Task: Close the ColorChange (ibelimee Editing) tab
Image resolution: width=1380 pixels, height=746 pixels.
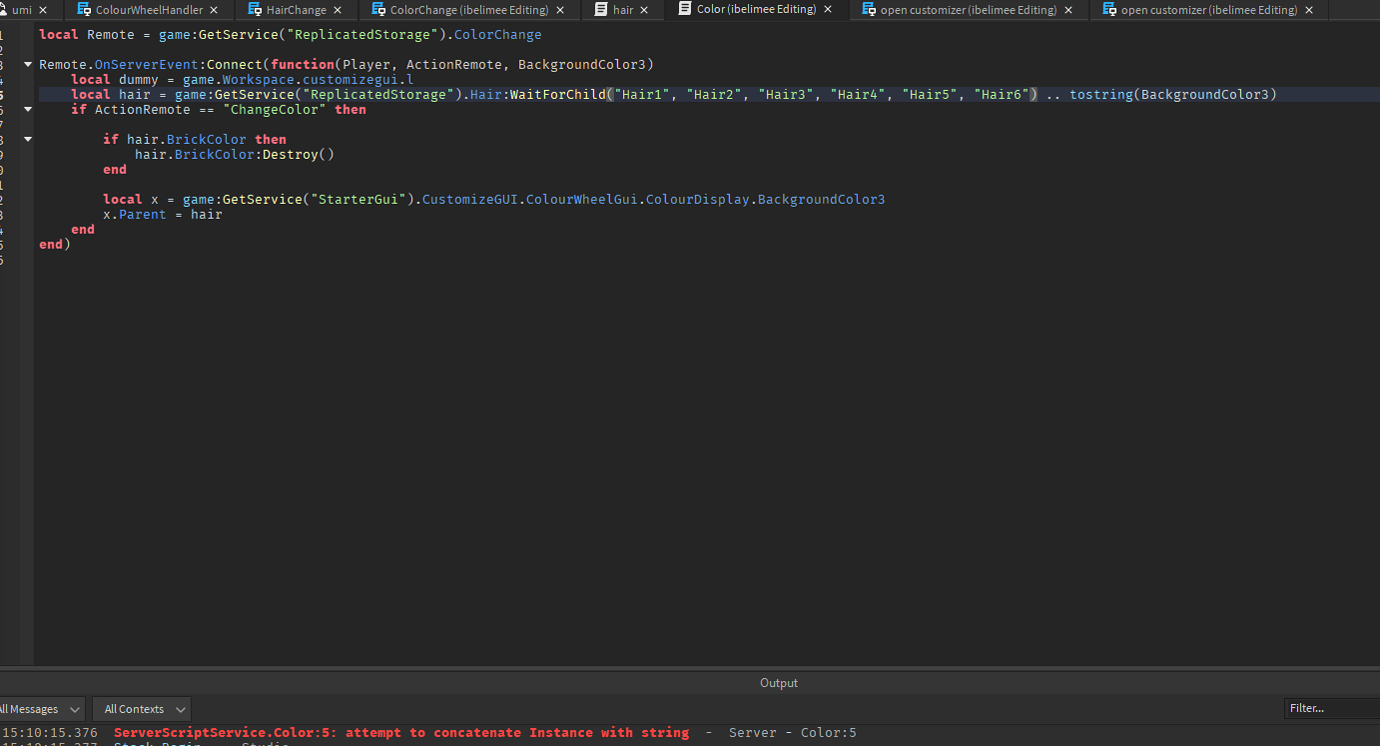Action: 560,10
